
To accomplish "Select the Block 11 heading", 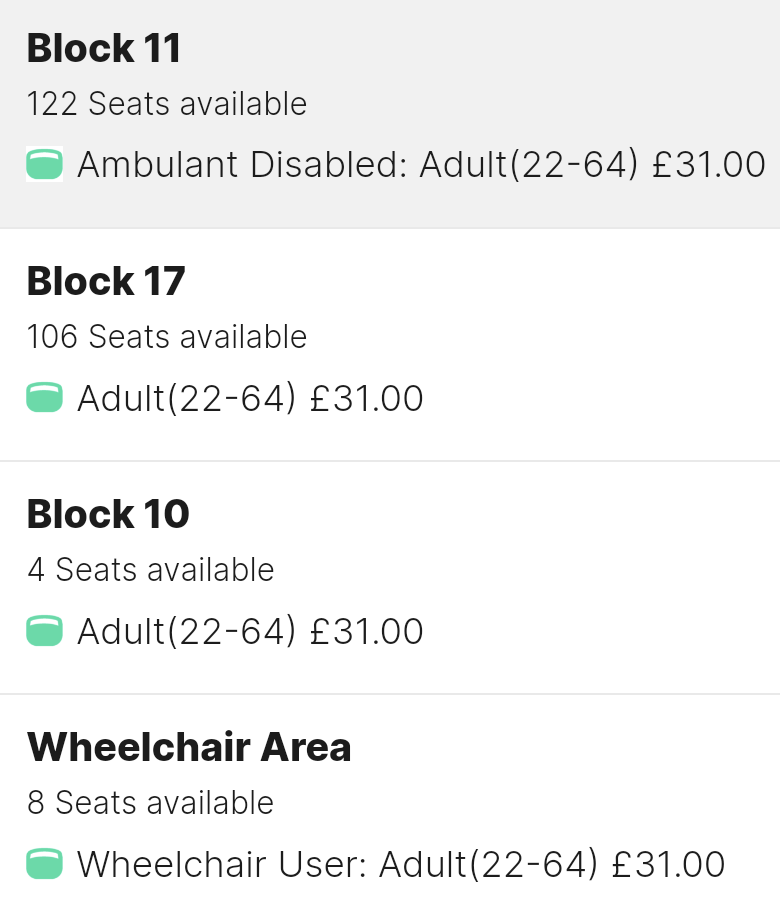I will coord(103,48).
